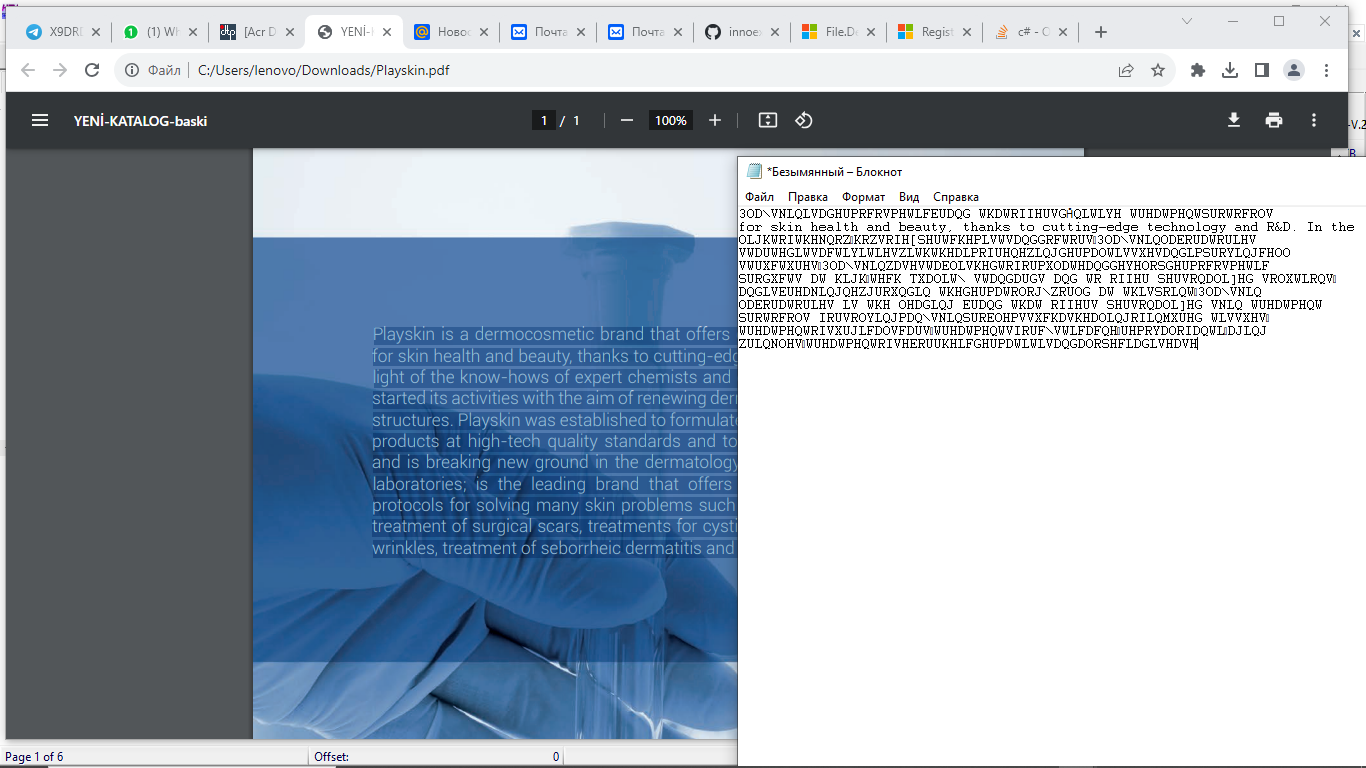Open Notepad Справка menu

pyautogui.click(x=956, y=197)
